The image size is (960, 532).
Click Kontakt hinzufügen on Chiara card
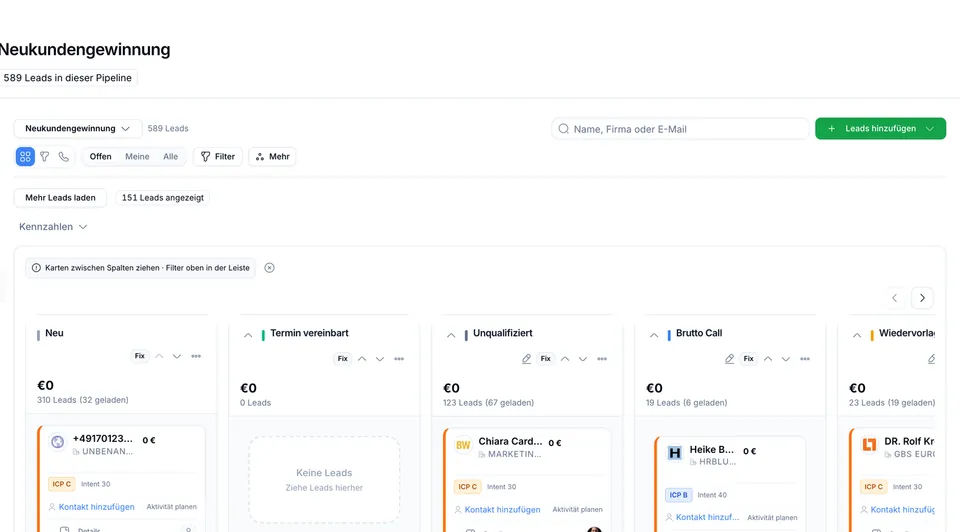pos(502,509)
